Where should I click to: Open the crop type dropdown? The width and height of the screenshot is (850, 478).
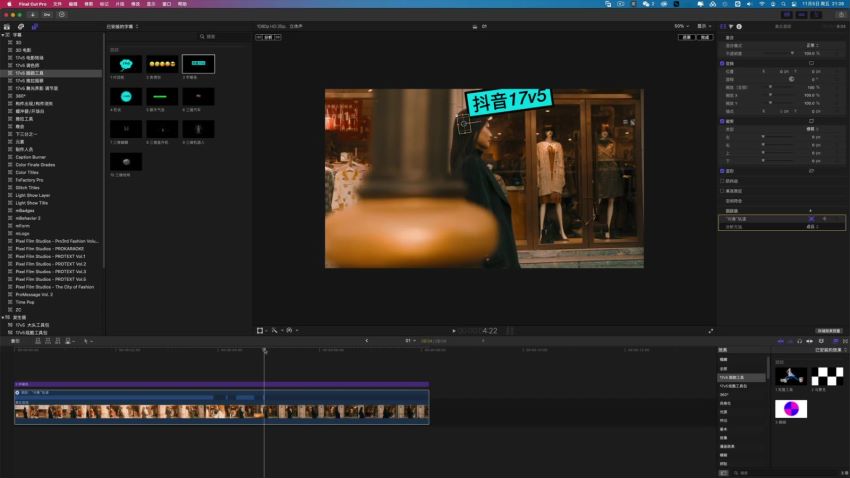812,129
